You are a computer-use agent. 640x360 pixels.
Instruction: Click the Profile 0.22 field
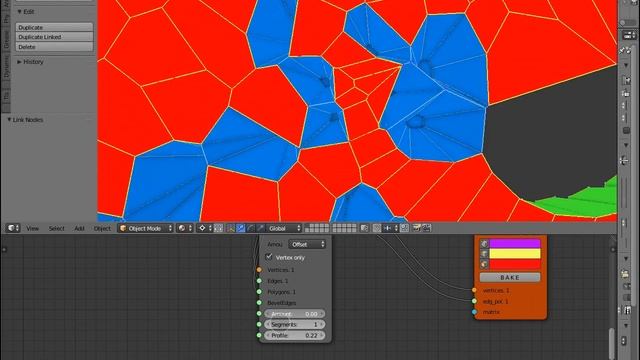pos(295,336)
